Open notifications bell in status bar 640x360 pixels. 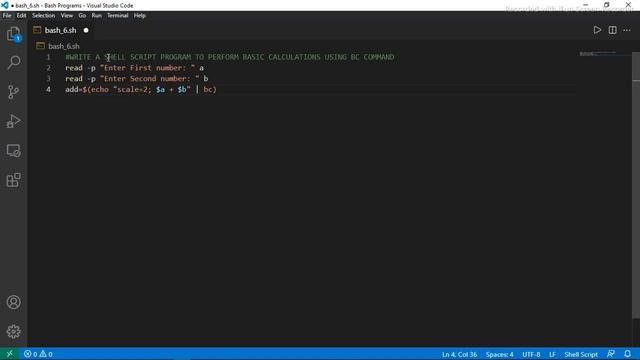627,354
